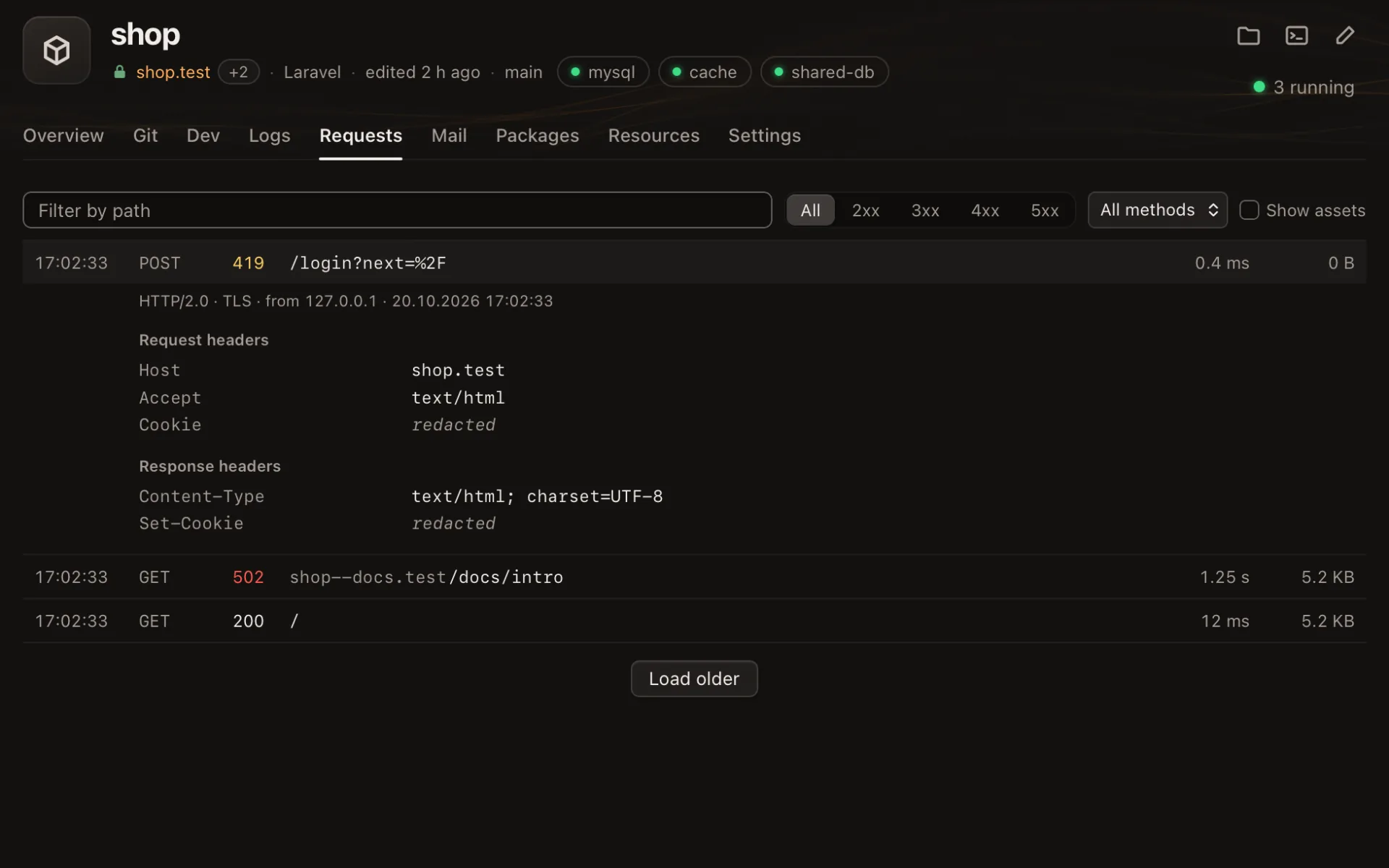Image resolution: width=1389 pixels, height=868 pixels.
Task: Click the cache service badge
Action: [x=705, y=72]
